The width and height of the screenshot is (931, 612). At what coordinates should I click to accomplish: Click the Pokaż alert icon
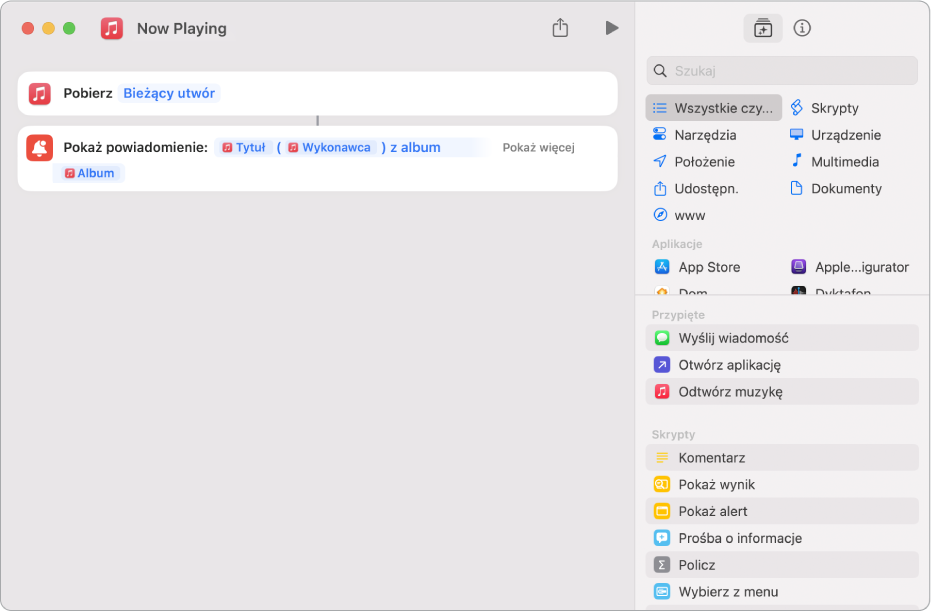662,511
